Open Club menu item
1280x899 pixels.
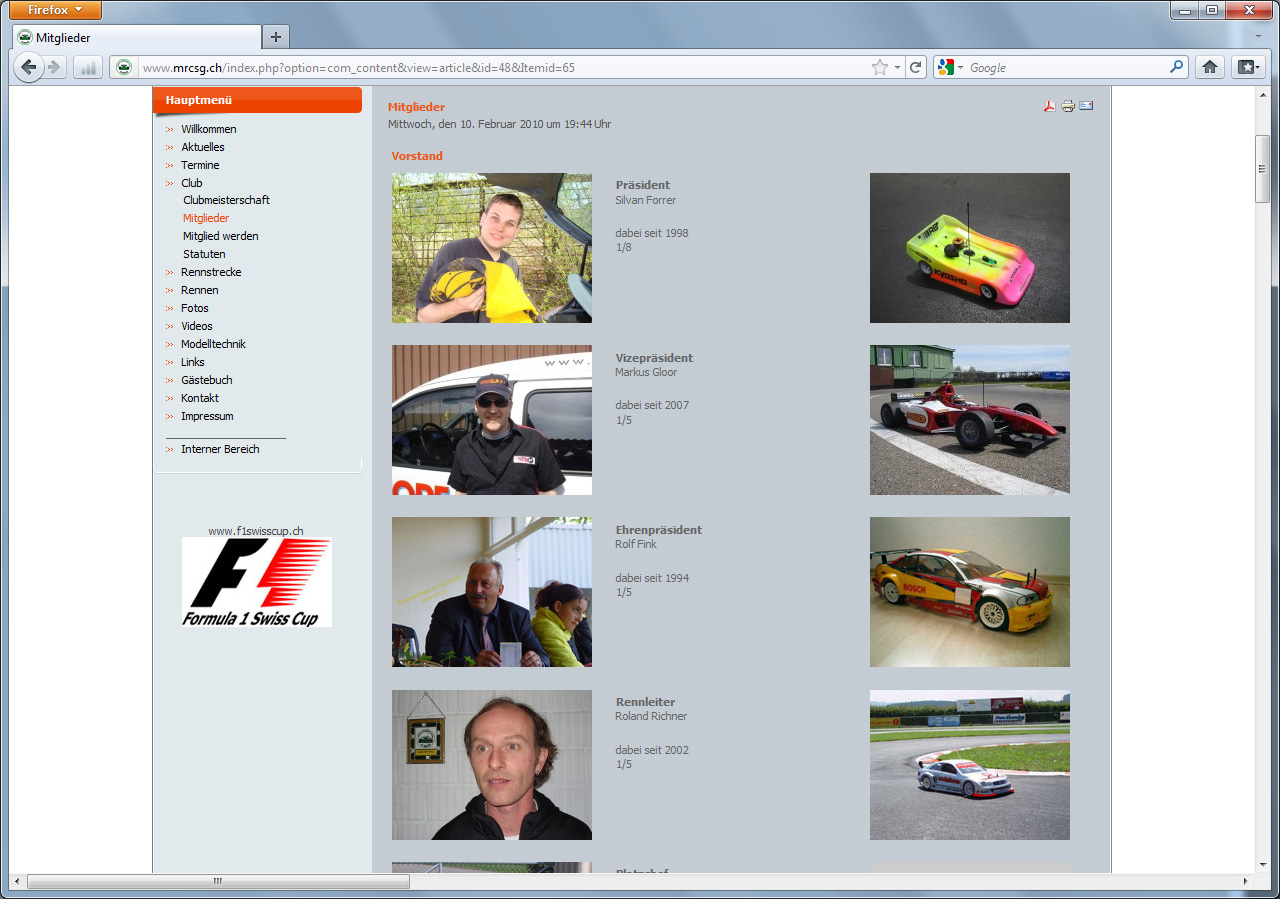click(x=191, y=183)
